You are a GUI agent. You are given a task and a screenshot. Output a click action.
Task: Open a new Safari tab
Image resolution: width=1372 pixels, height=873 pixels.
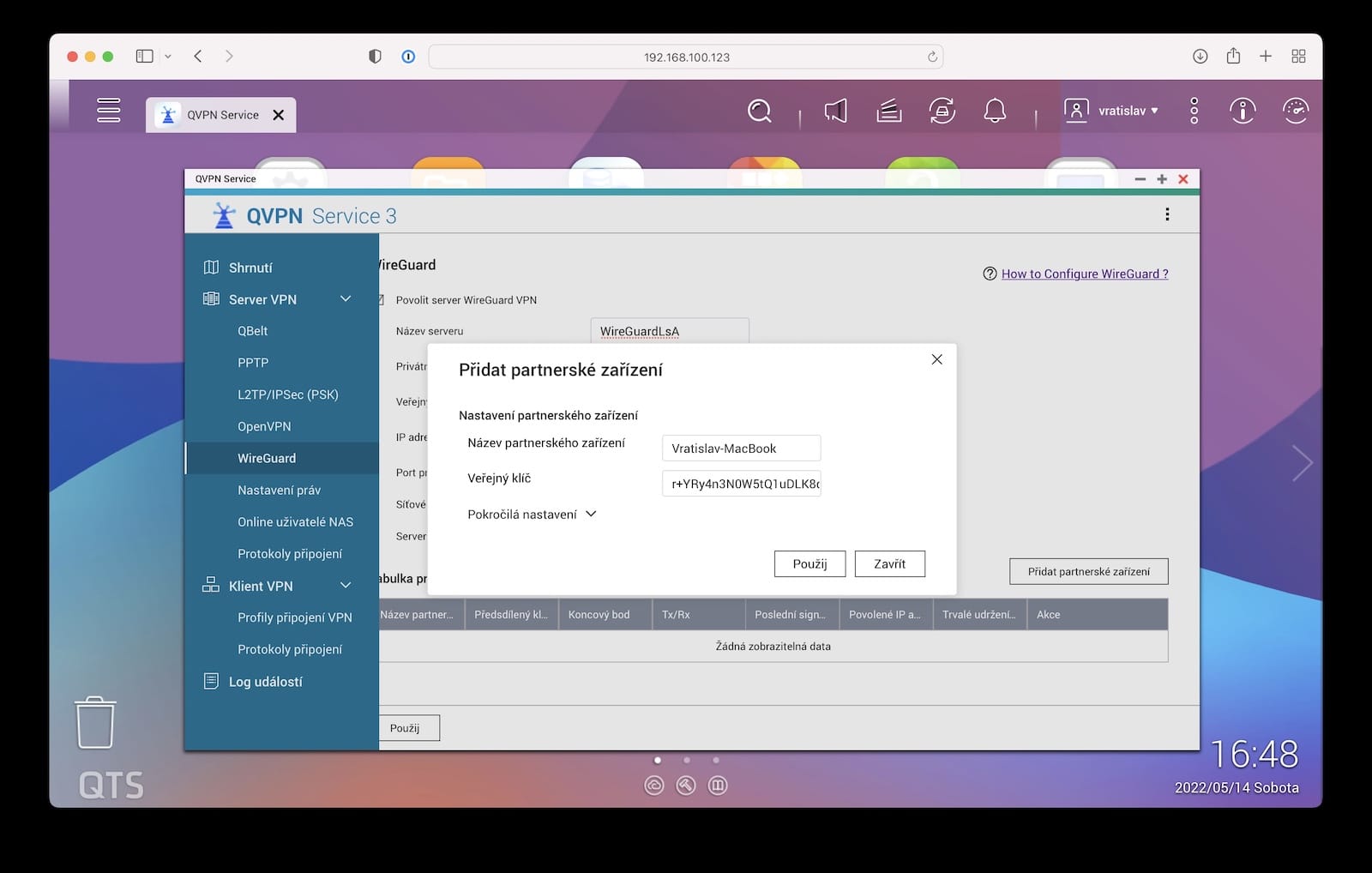tap(1266, 57)
